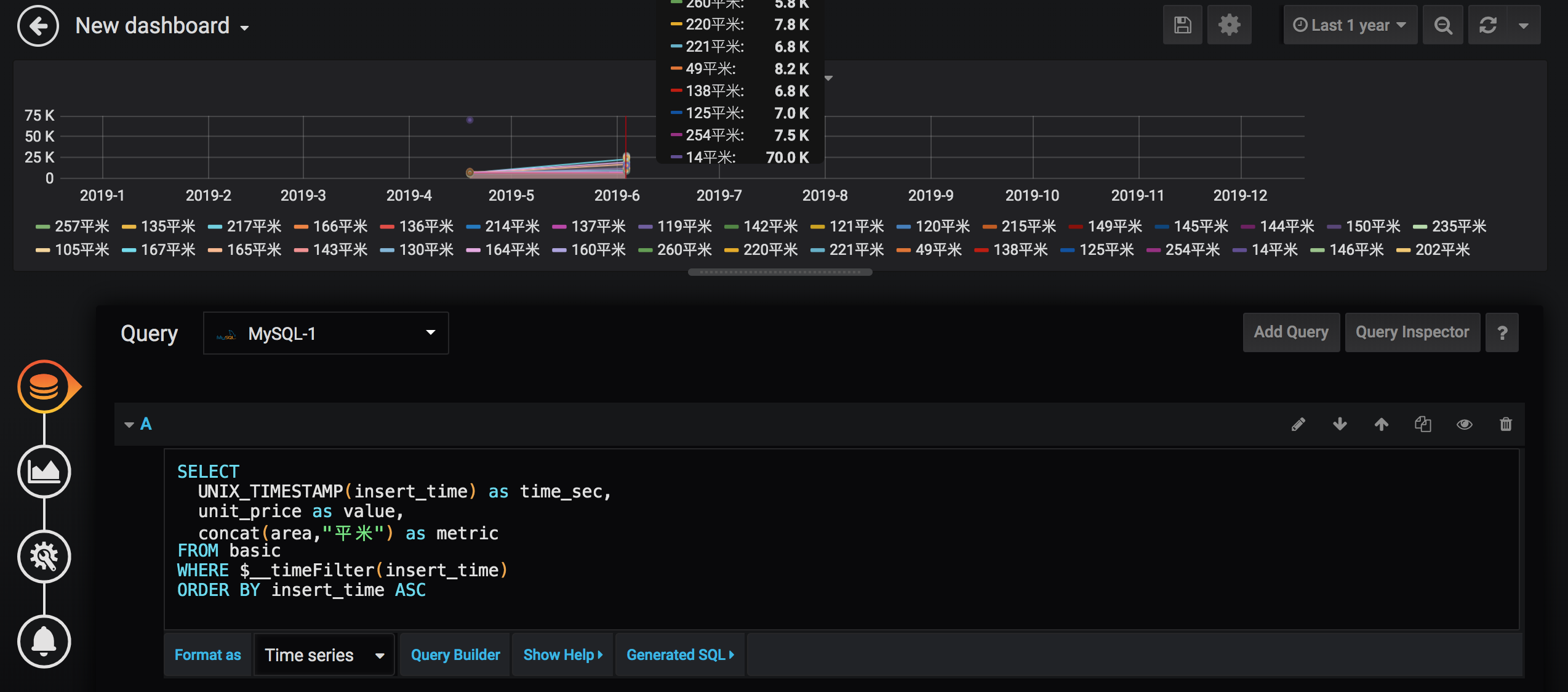Expand Generated SQL section
This screenshot has height=692, width=1568.
click(680, 655)
